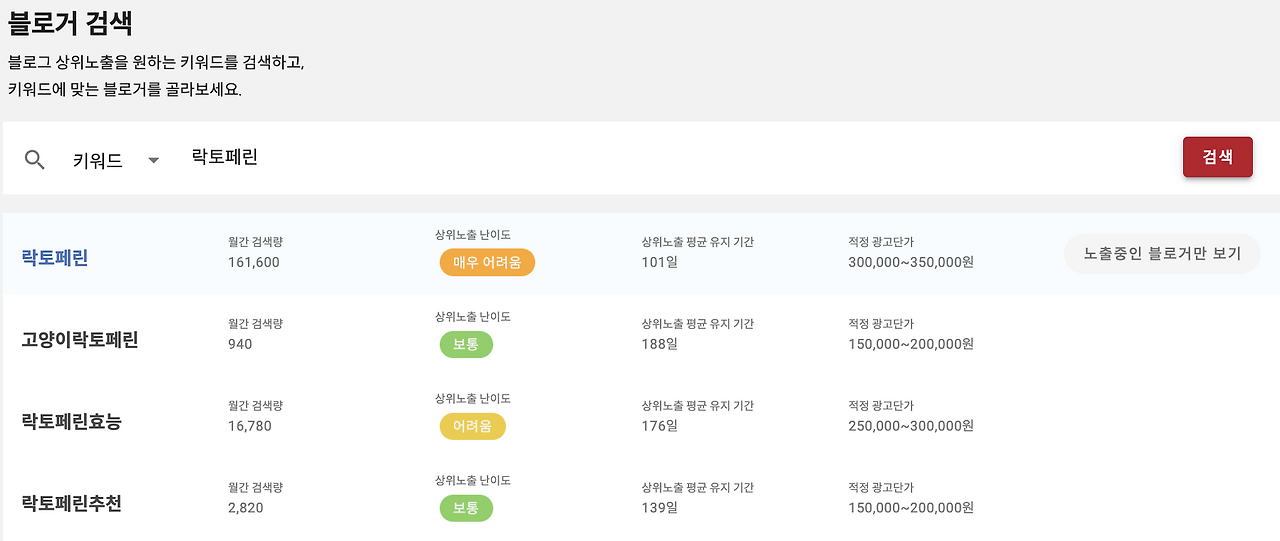Click ad price 250,000~300,000원
Viewport: 1280px width, 541px height.
click(911, 426)
